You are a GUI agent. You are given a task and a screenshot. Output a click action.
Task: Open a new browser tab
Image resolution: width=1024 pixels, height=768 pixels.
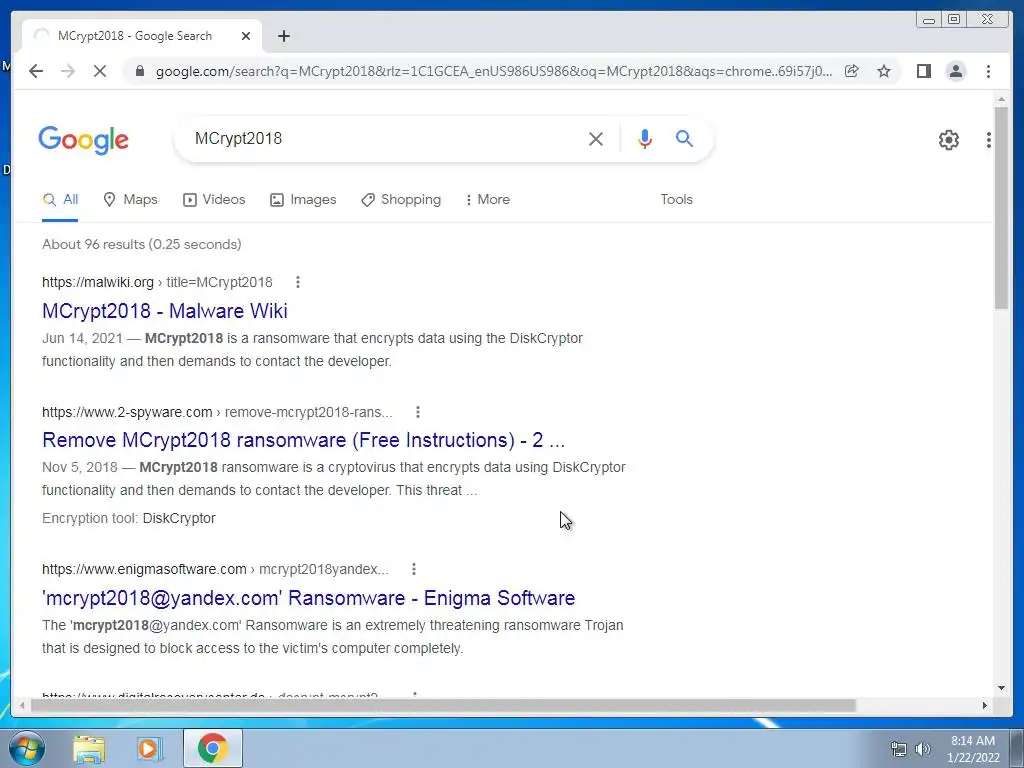(283, 36)
